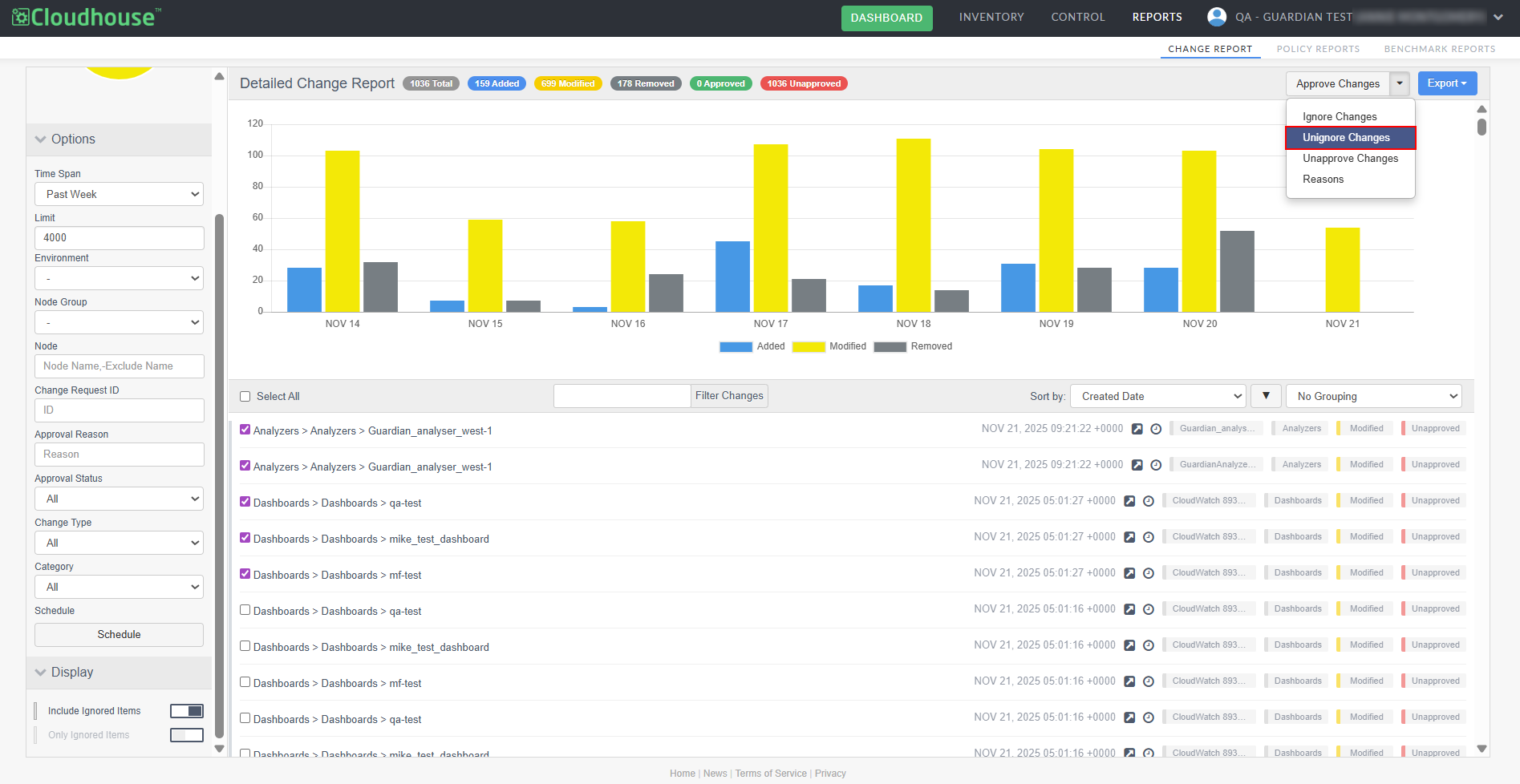Click the Filter Changes button
This screenshot has height=784, width=1520.
[729, 396]
